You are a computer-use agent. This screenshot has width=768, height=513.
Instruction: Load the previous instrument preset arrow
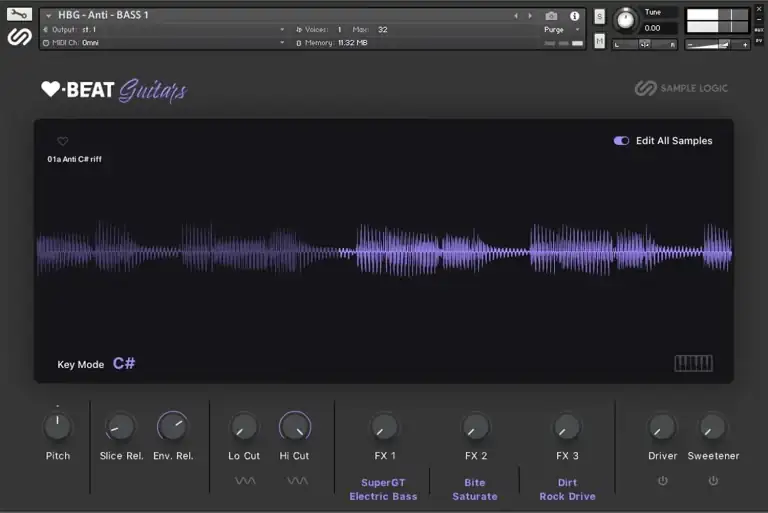pyautogui.click(x=516, y=16)
